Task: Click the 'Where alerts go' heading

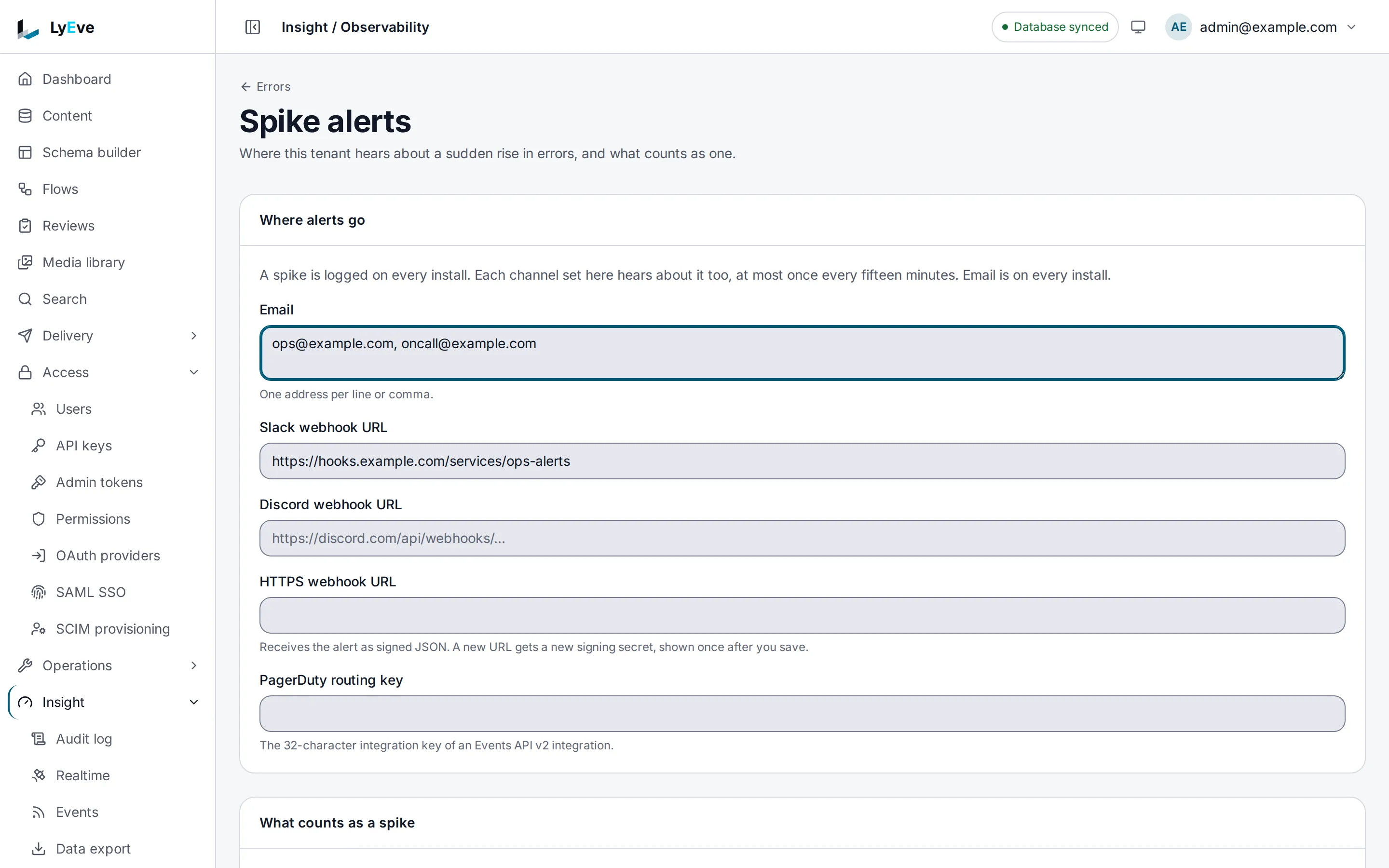Action: click(312, 220)
